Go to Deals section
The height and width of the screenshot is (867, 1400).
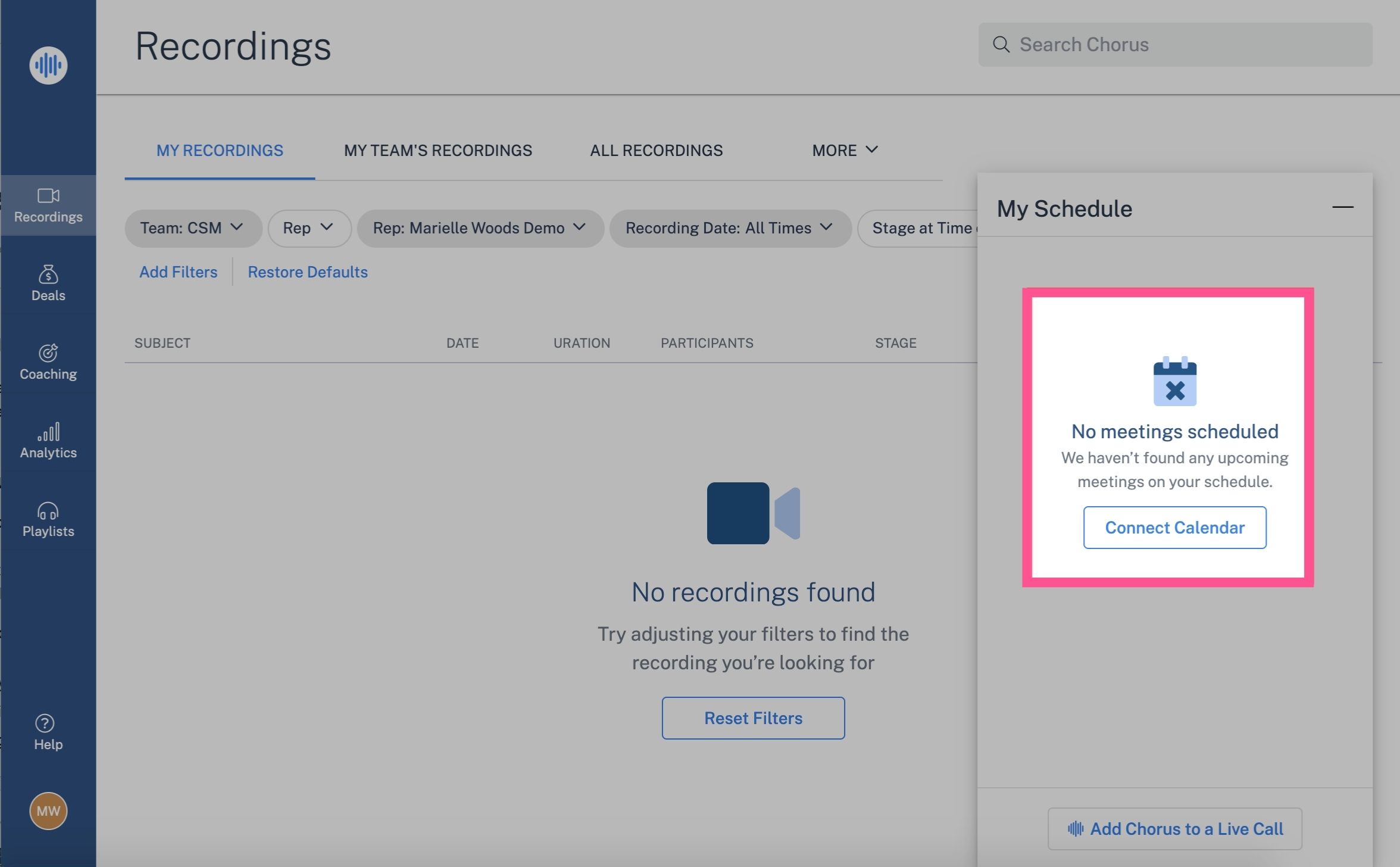48,283
